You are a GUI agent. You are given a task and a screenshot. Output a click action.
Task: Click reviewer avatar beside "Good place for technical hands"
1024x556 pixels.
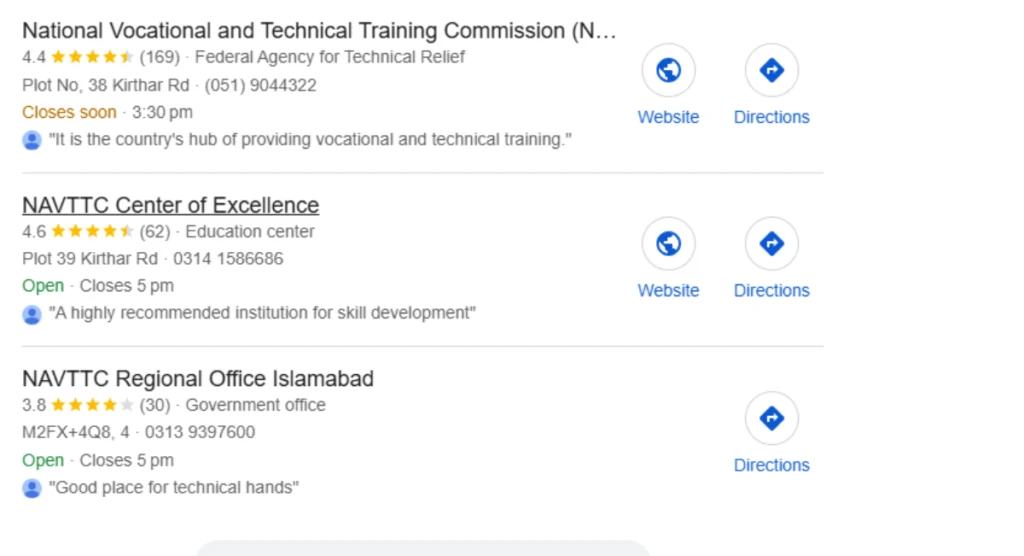(x=32, y=488)
